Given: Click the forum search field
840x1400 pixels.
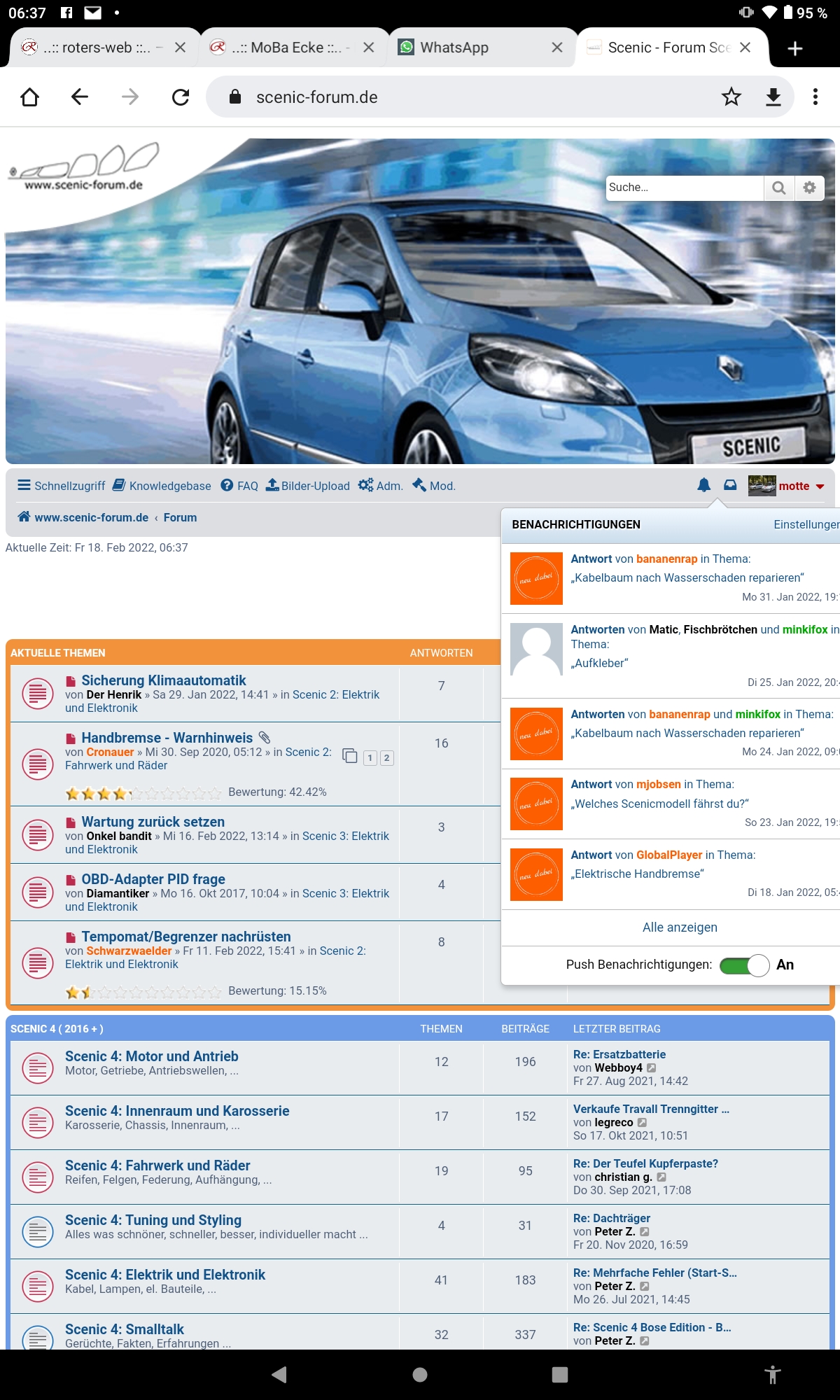Looking at the screenshot, I should tap(685, 188).
